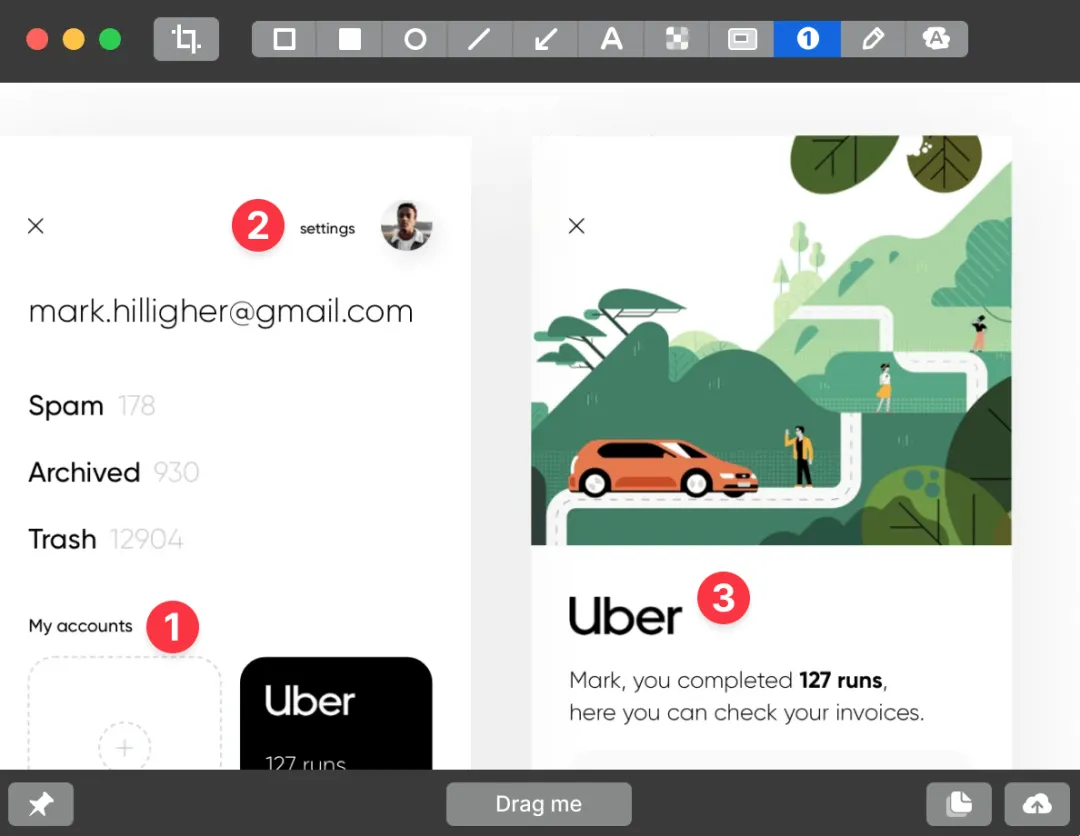The width and height of the screenshot is (1080, 836).
Task: Select the text recognition tool
Action: [937, 39]
